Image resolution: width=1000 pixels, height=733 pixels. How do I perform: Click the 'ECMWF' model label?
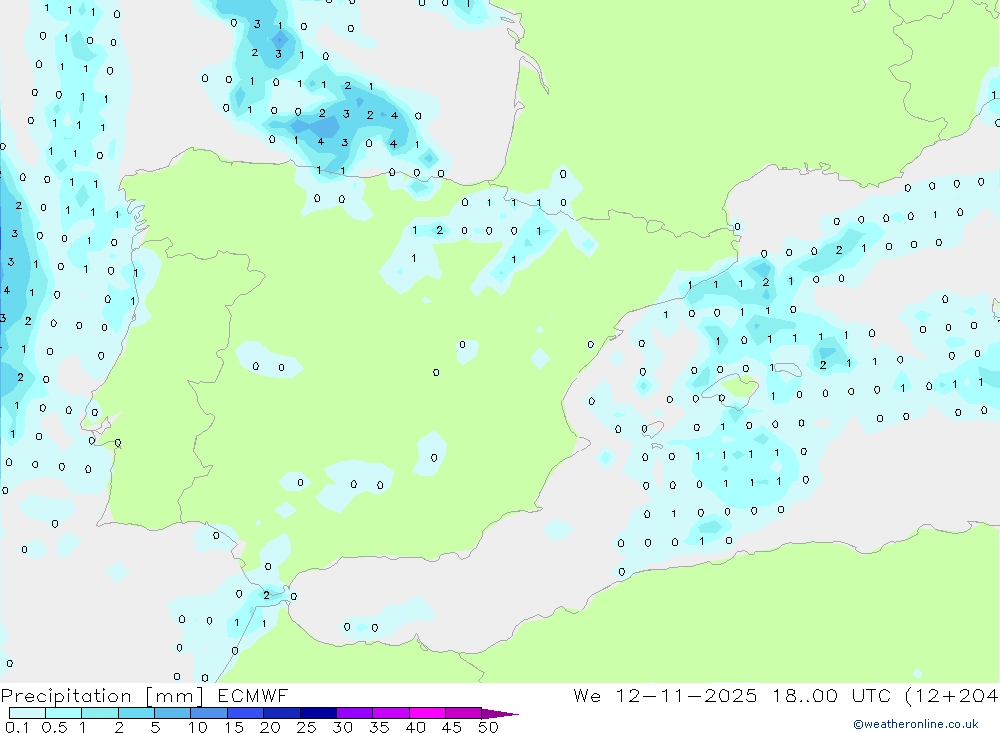tap(253, 695)
